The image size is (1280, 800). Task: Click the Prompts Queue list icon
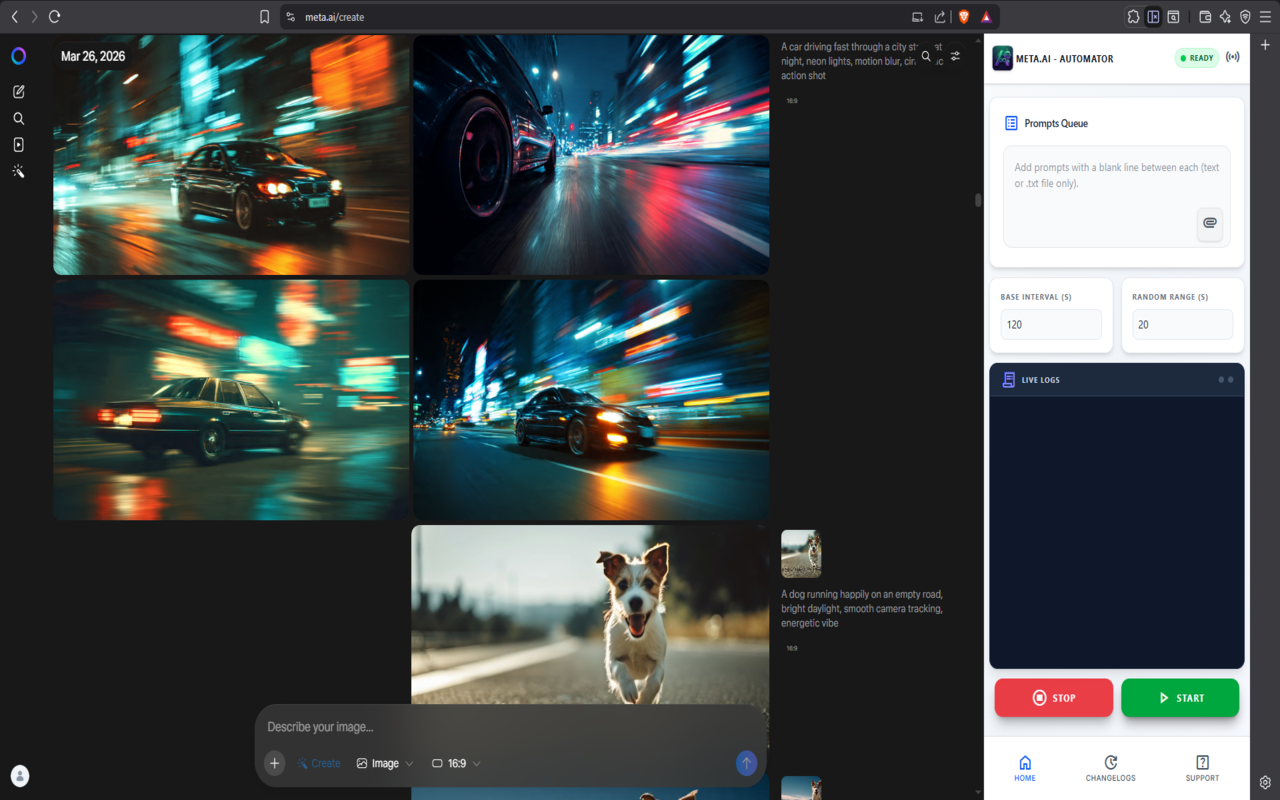click(1011, 123)
